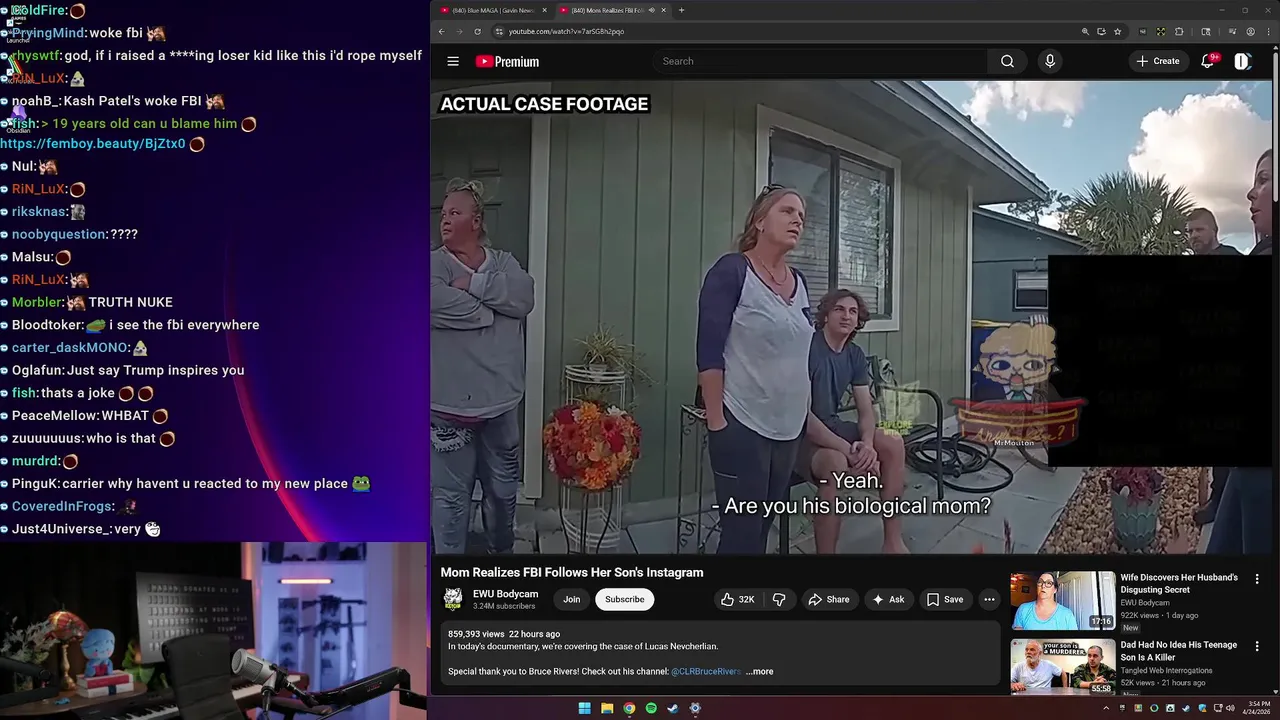The height and width of the screenshot is (720, 1280).
Task: Open the settings gear app in taskbar
Action: pyautogui.click(x=695, y=708)
